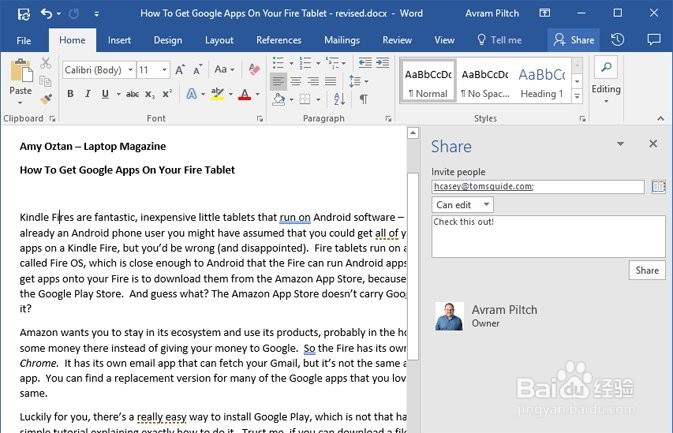This screenshot has height=433, width=673.
Task: Open the font name dropdown
Action: coord(130,70)
